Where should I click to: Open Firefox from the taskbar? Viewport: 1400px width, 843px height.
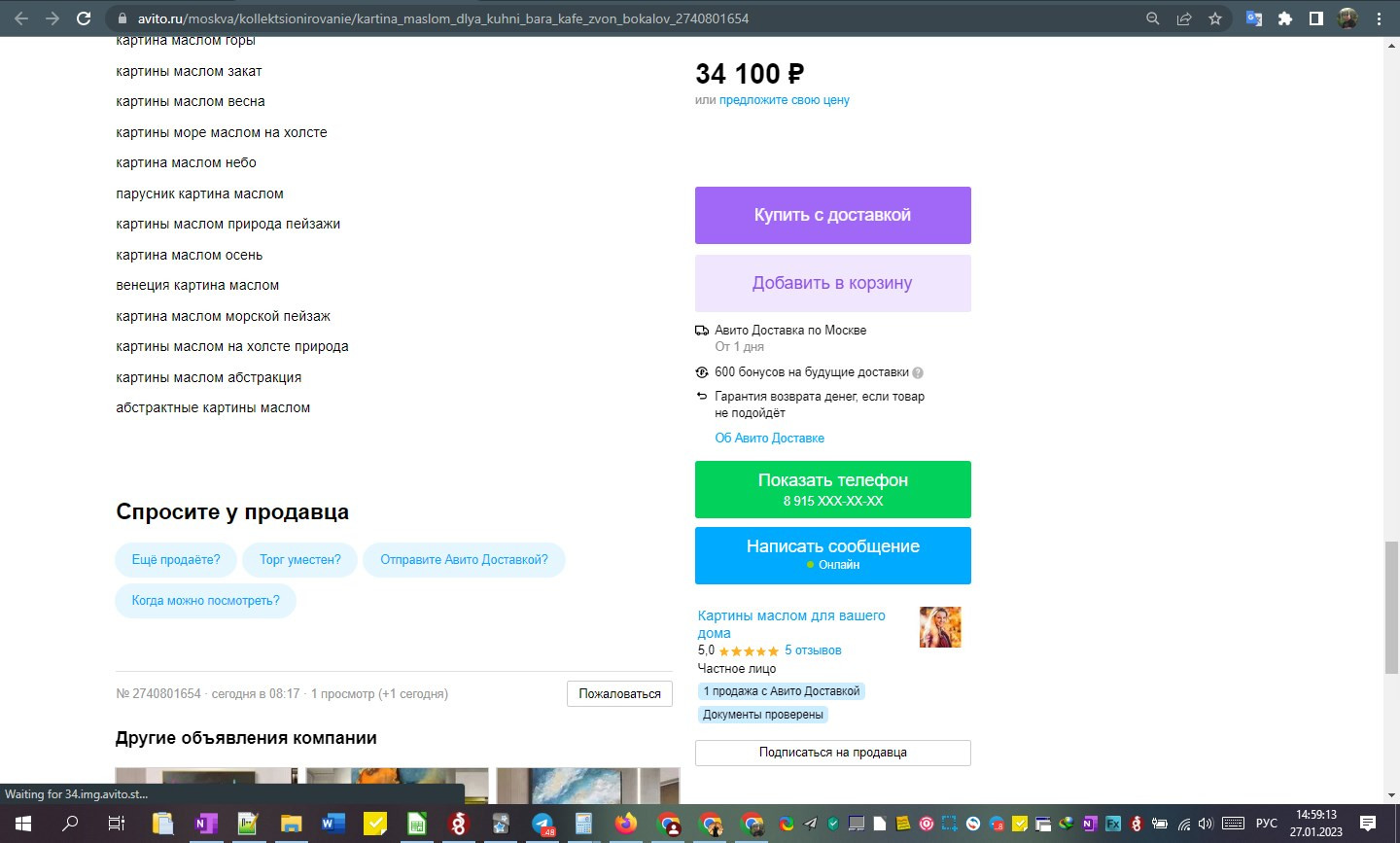pyautogui.click(x=626, y=824)
